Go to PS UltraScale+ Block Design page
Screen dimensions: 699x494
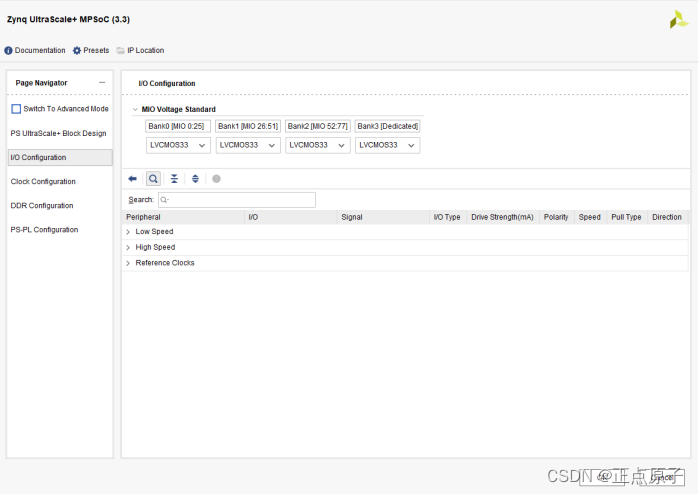58,133
